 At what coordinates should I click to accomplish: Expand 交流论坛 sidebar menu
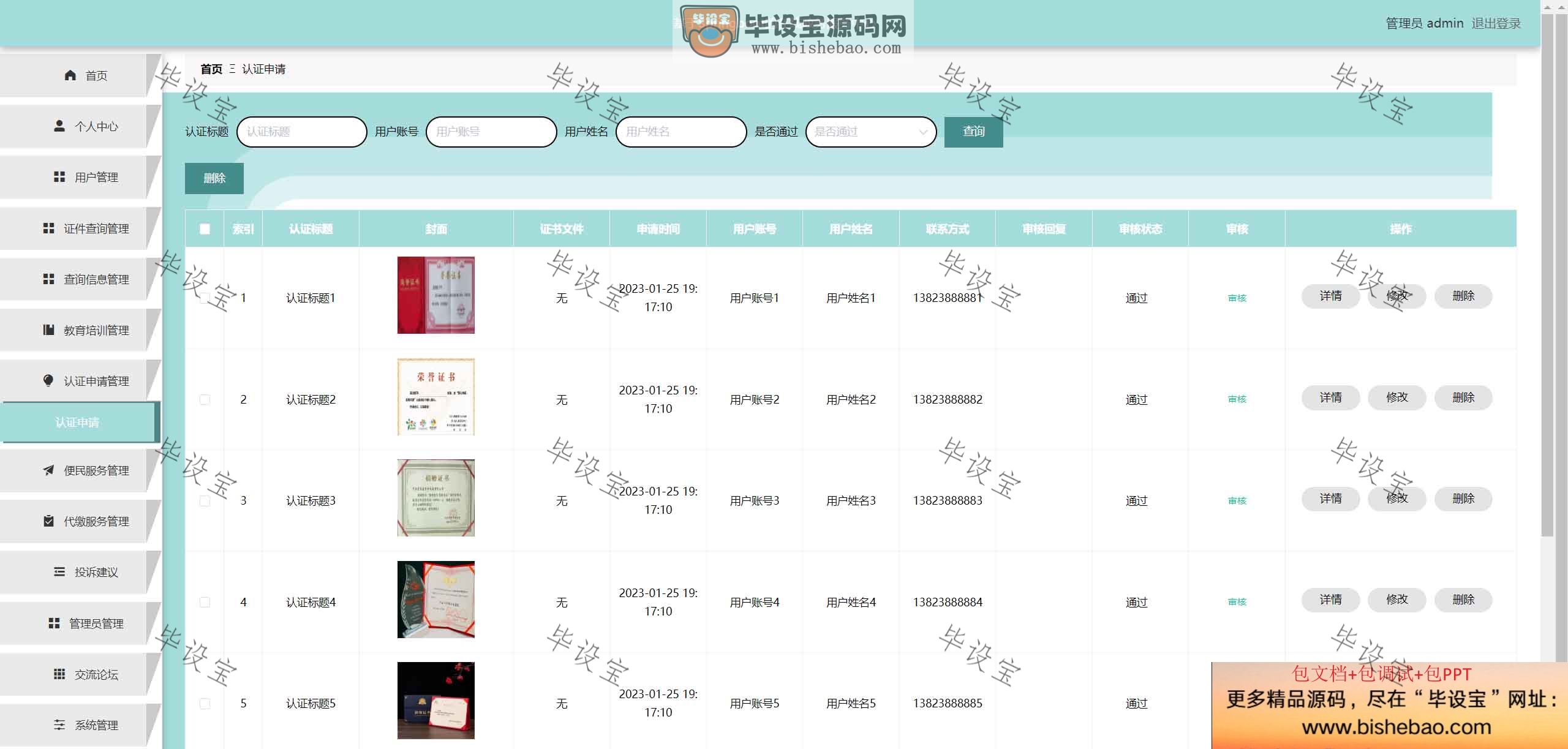(x=81, y=674)
